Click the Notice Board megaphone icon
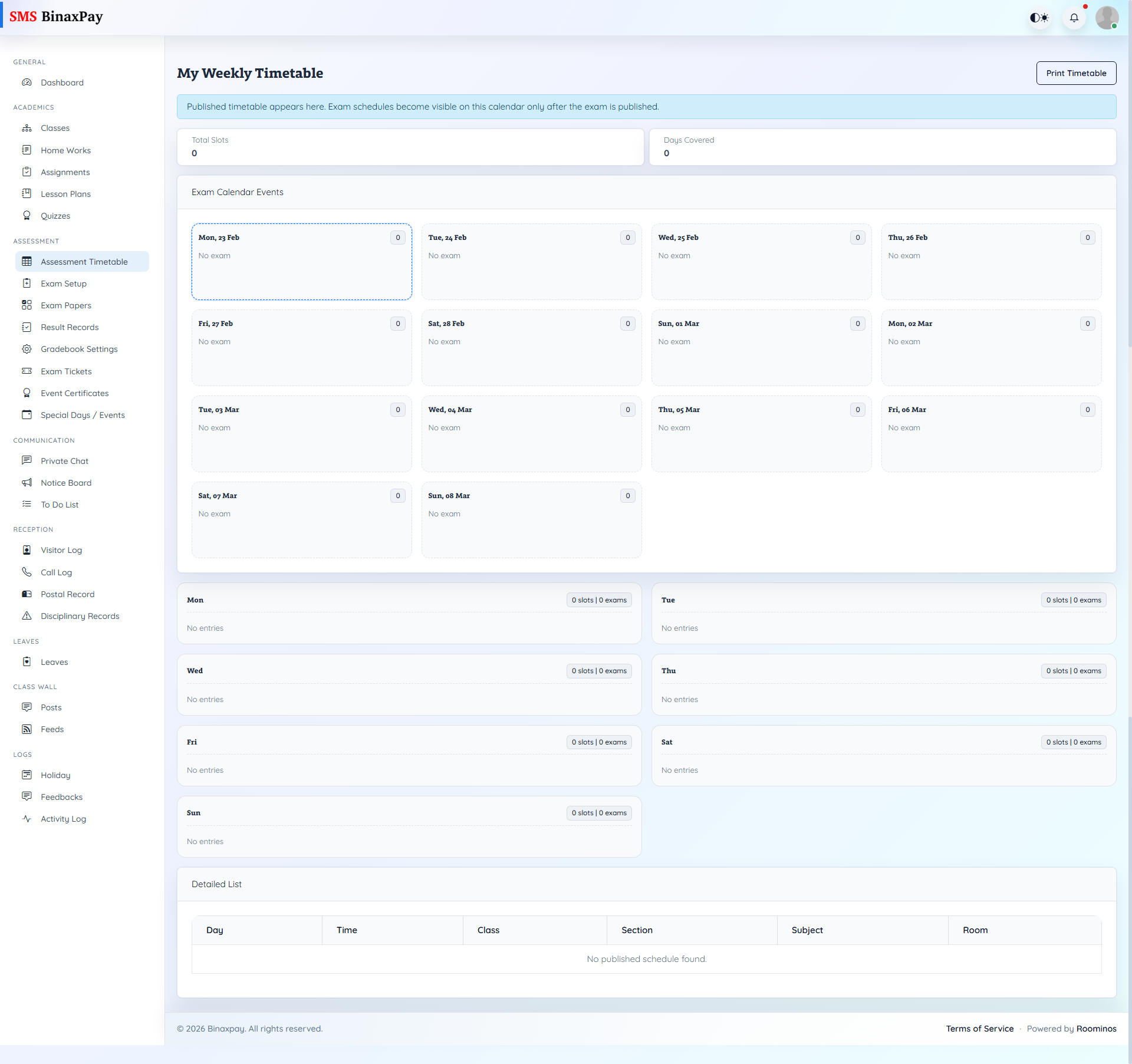 pos(27,482)
